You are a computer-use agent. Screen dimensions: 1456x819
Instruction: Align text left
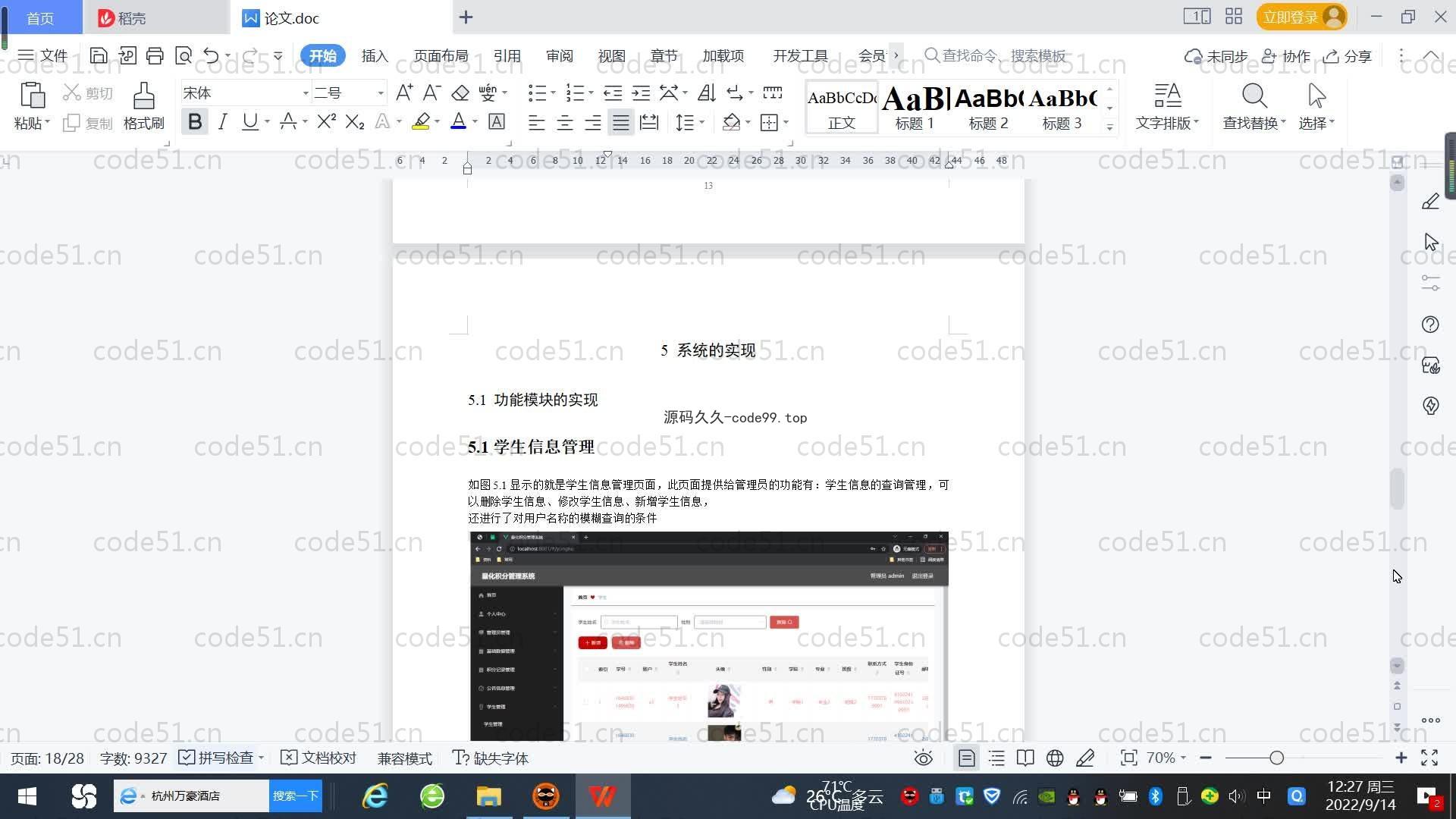pos(536,122)
